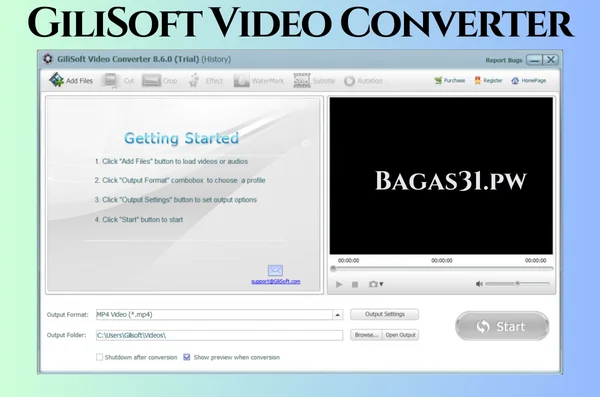
Task: Expand the Output Format combobox arrow
Action: click(x=338, y=315)
